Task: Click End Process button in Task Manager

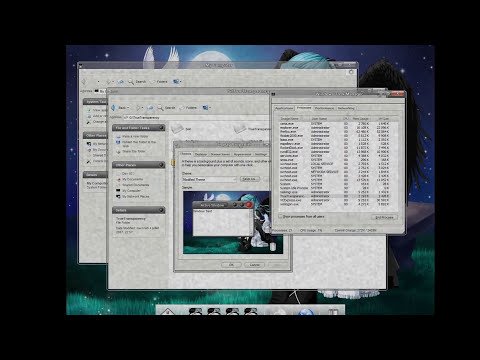Action: pos(384,217)
